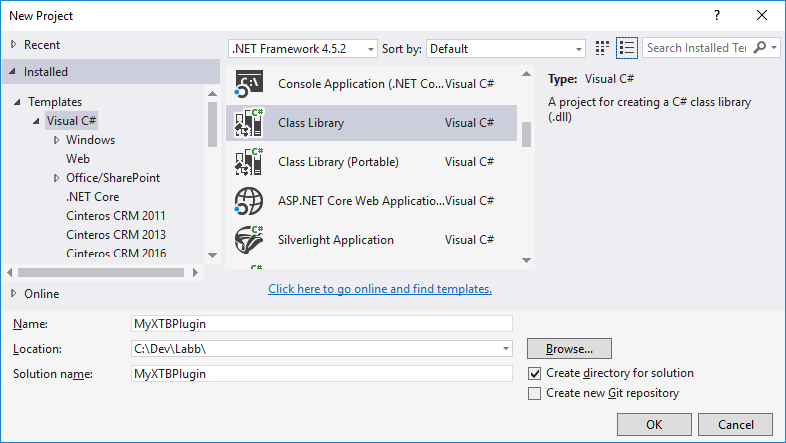The image size is (786, 443).
Task: Switch to medium icons list view
Action: tap(627, 48)
